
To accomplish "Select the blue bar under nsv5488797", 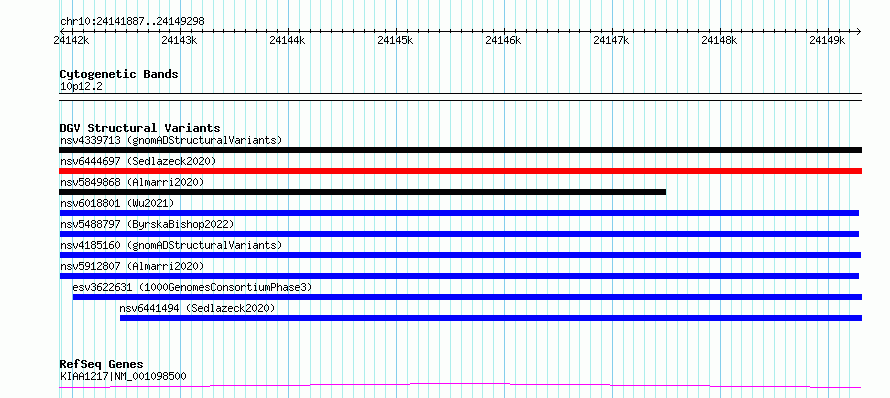I will [x=459, y=234].
